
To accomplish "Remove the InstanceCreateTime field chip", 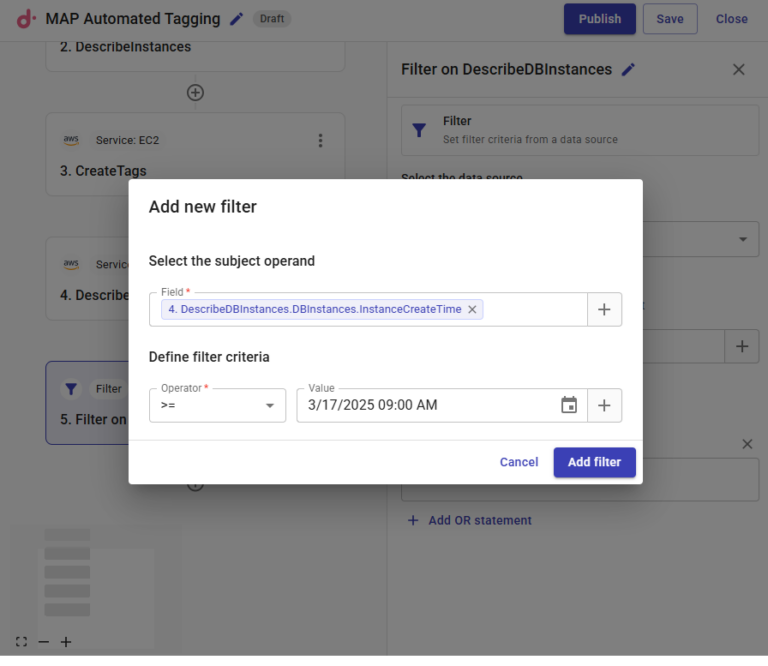I will pyautogui.click(x=472, y=310).
